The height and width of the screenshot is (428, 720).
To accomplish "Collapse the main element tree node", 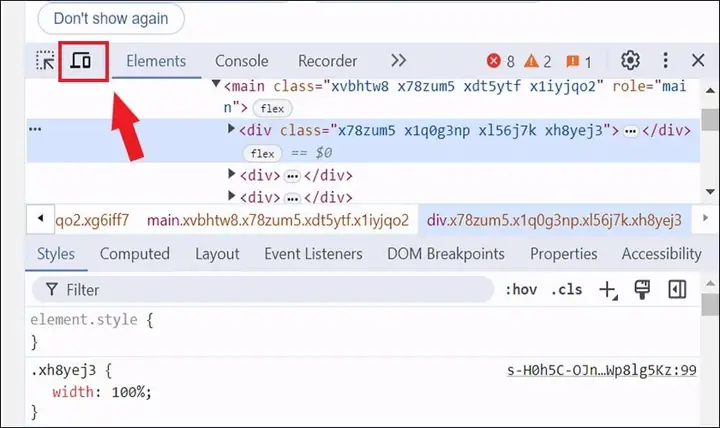I will click(216, 84).
